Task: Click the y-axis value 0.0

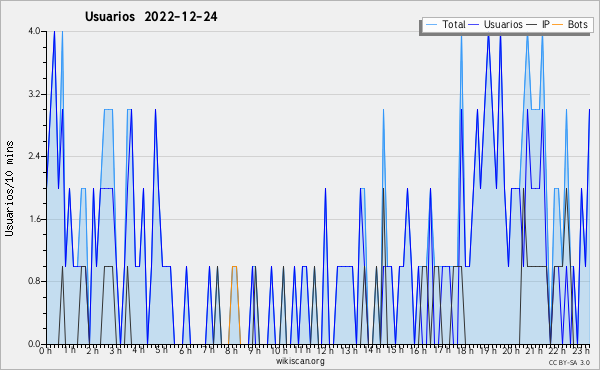Action: pyautogui.click(x=34, y=344)
